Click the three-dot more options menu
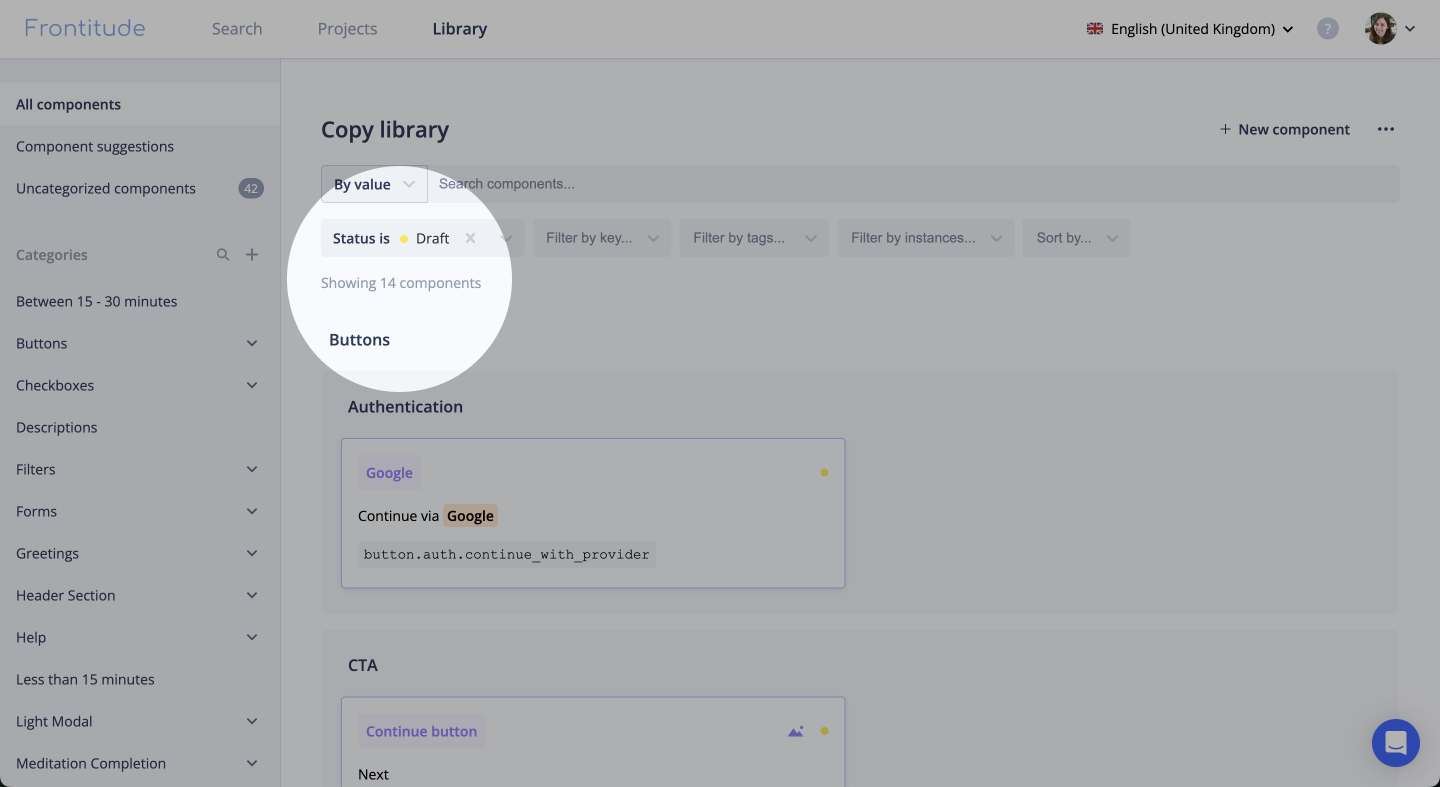Viewport: 1440px width, 787px height. click(1385, 129)
